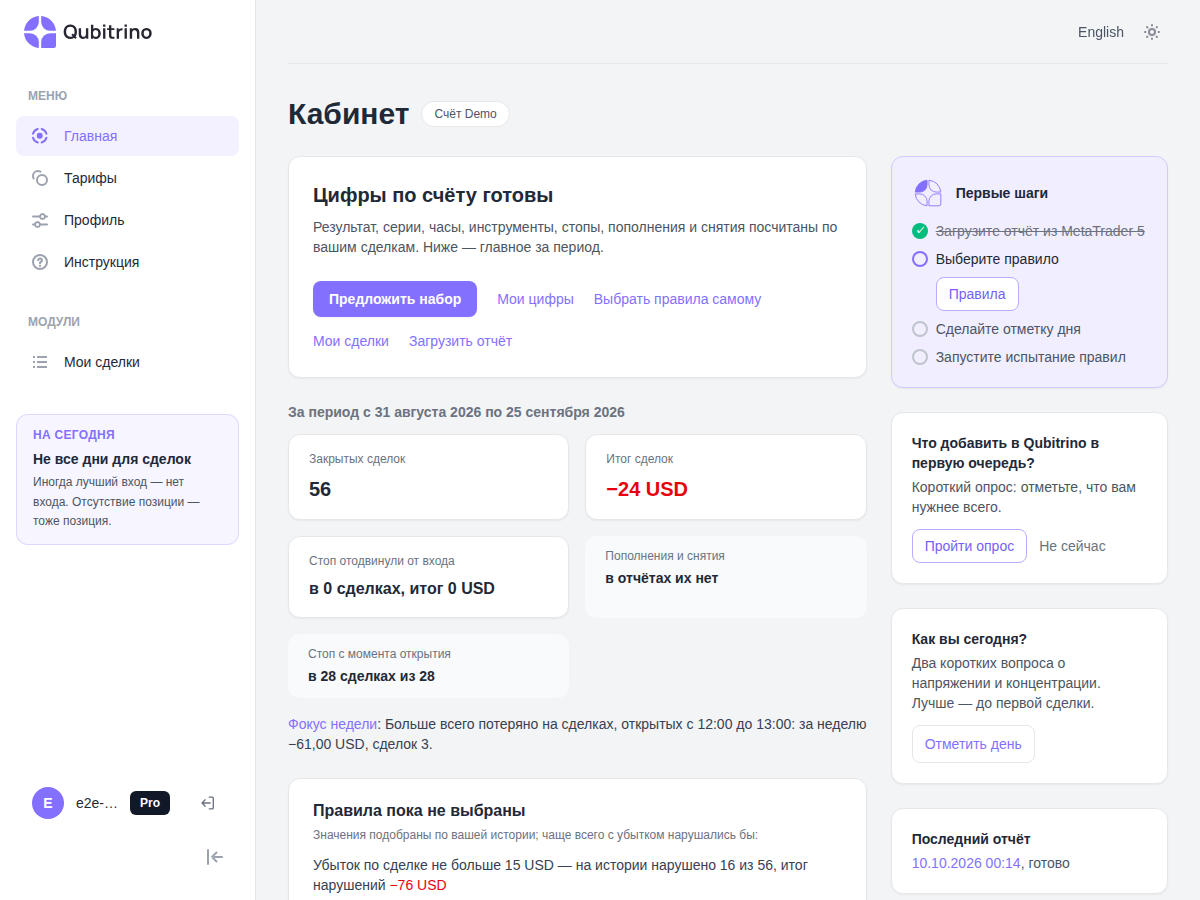This screenshot has width=1200, height=900.
Task: Start the survey with Пройти опрос
Action: point(969,546)
